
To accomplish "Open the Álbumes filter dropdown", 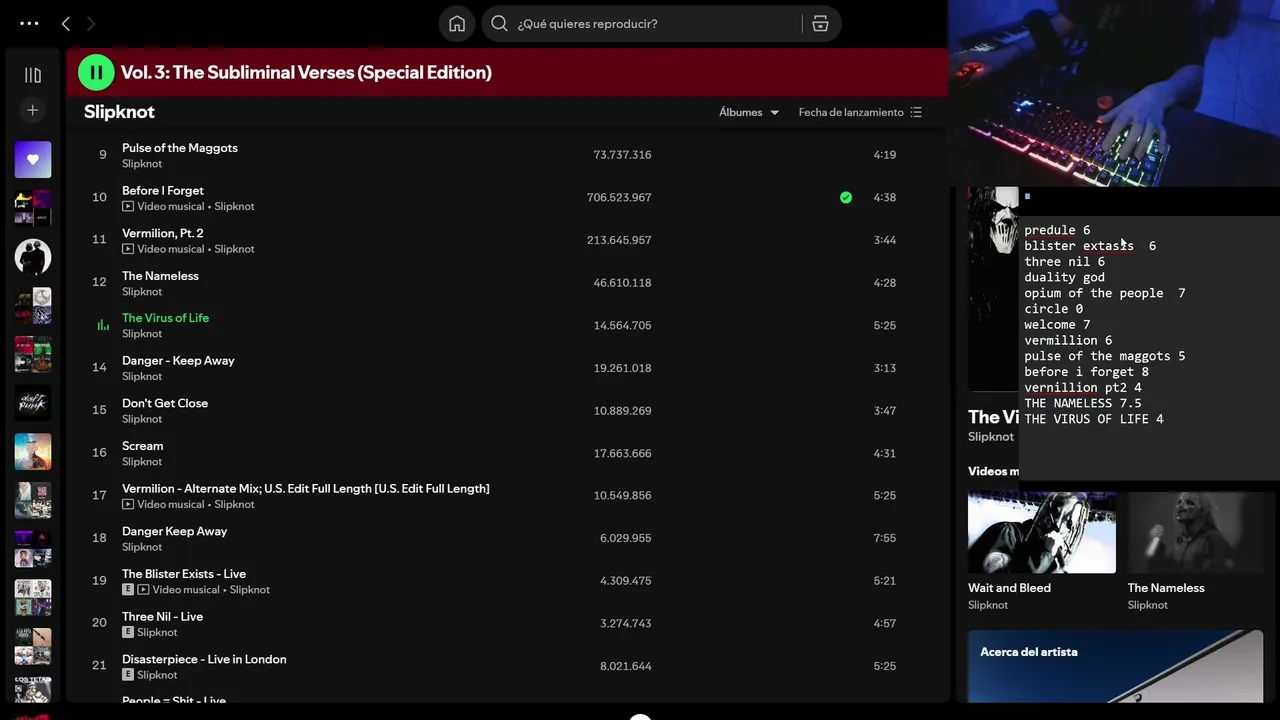I will [749, 112].
